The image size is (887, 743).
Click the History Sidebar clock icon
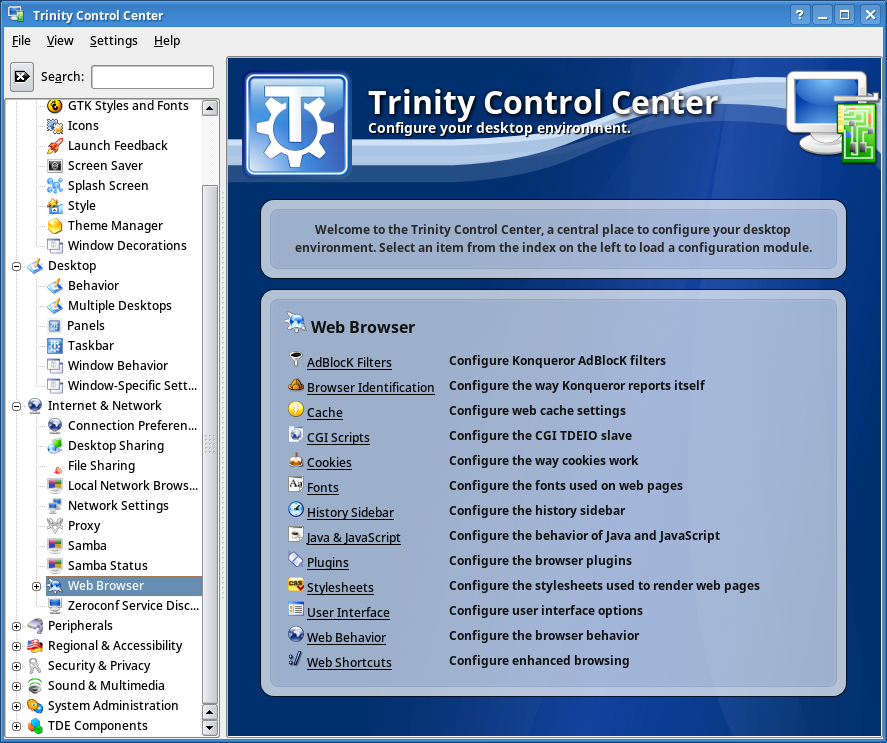point(295,509)
